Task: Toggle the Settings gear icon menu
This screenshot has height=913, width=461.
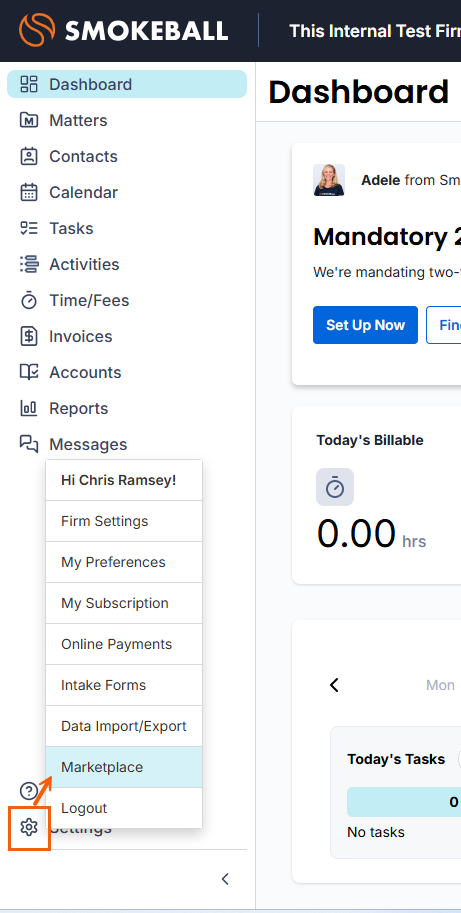Action: point(29,827)
